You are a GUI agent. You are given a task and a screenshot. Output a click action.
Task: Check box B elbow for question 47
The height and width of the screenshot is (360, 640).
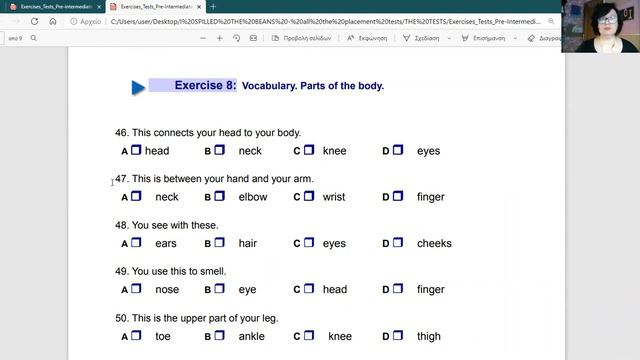(x=219, y=196)
